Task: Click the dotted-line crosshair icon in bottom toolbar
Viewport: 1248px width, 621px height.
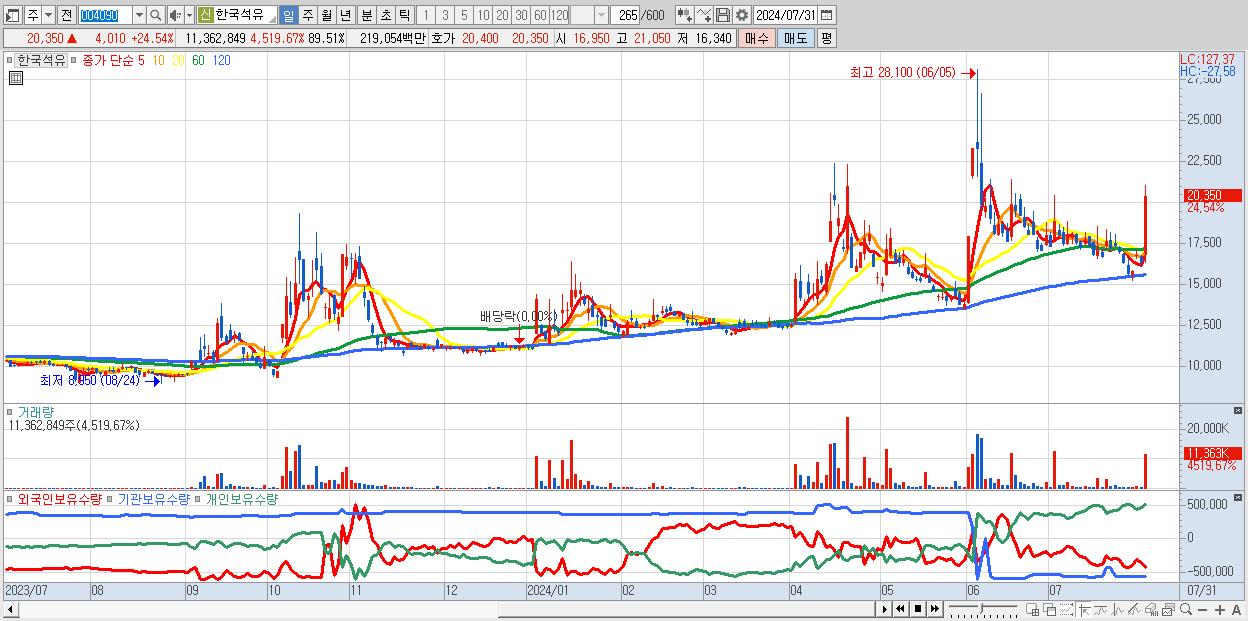Action: (1066, 609)
